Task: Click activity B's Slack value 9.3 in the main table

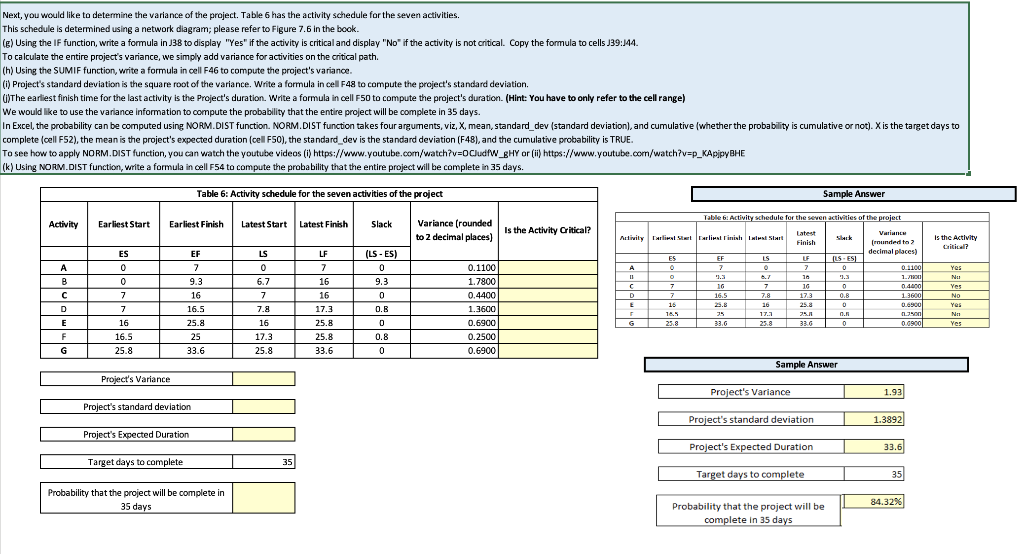Action: click(x=381, y=282)
